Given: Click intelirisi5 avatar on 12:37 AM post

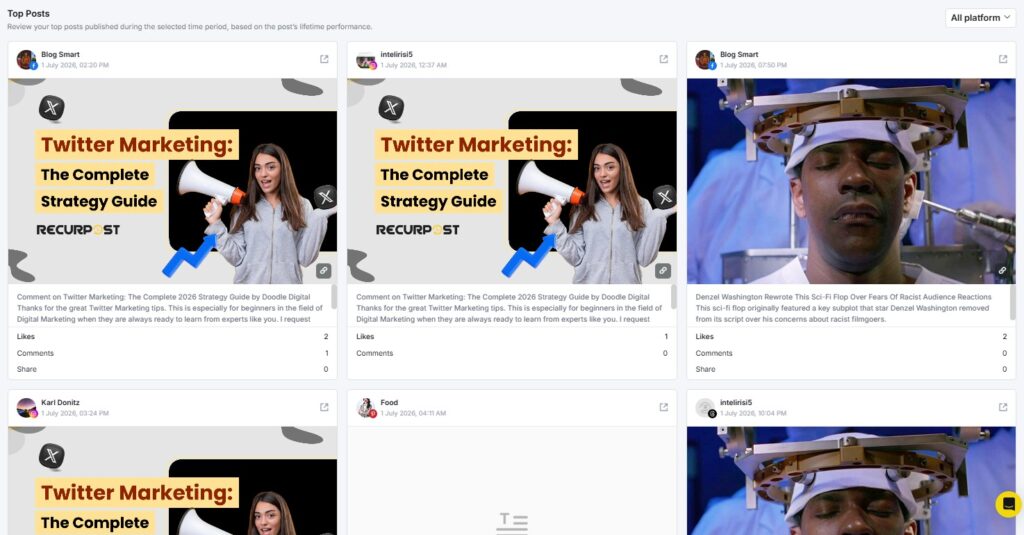Looking at the screenshot, I should coord(366,59).
